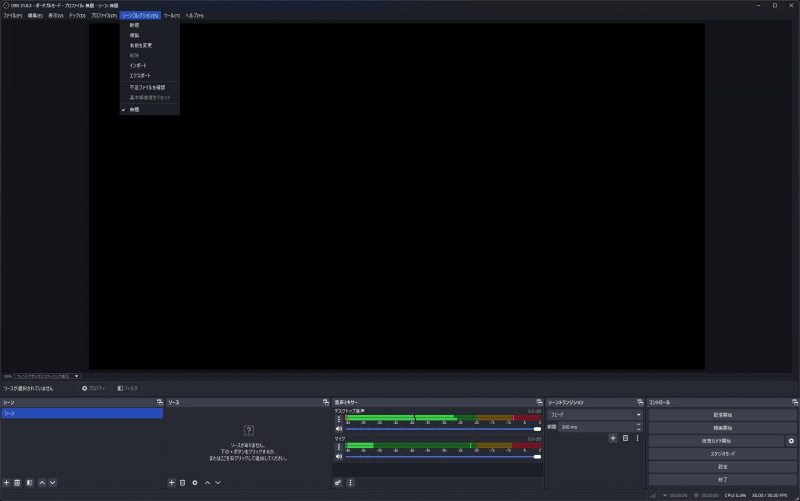Float the Scenes dock panel icon
The width and height of the screenshot is (800, 501).
click(x=160, y=403)
